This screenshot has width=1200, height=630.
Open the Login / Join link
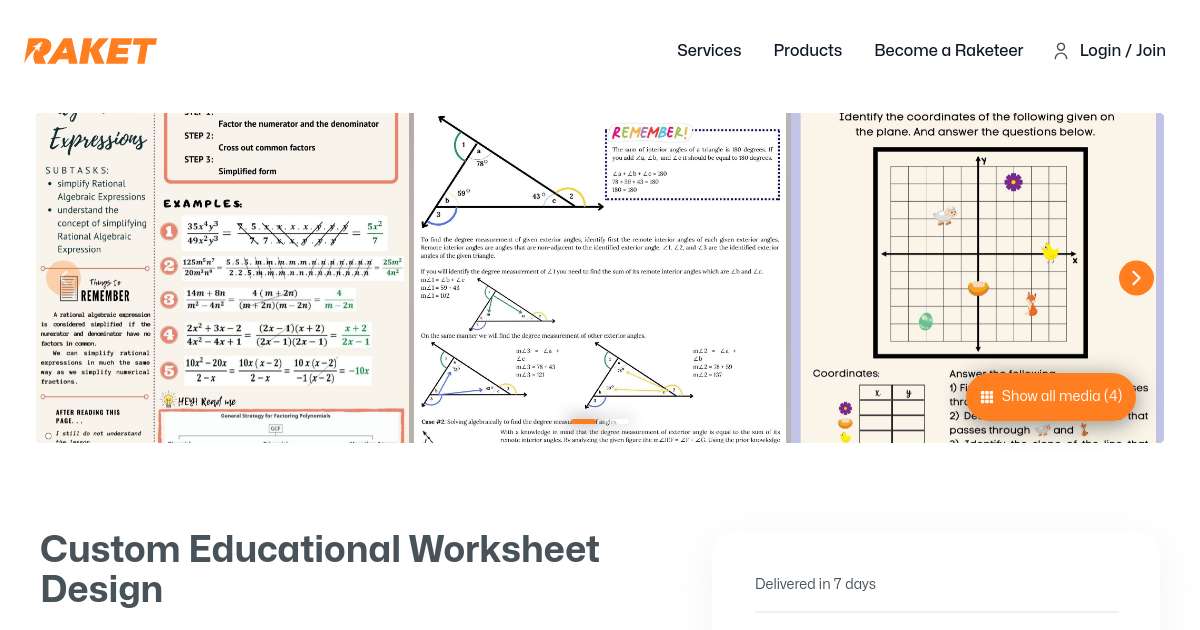1122,51
